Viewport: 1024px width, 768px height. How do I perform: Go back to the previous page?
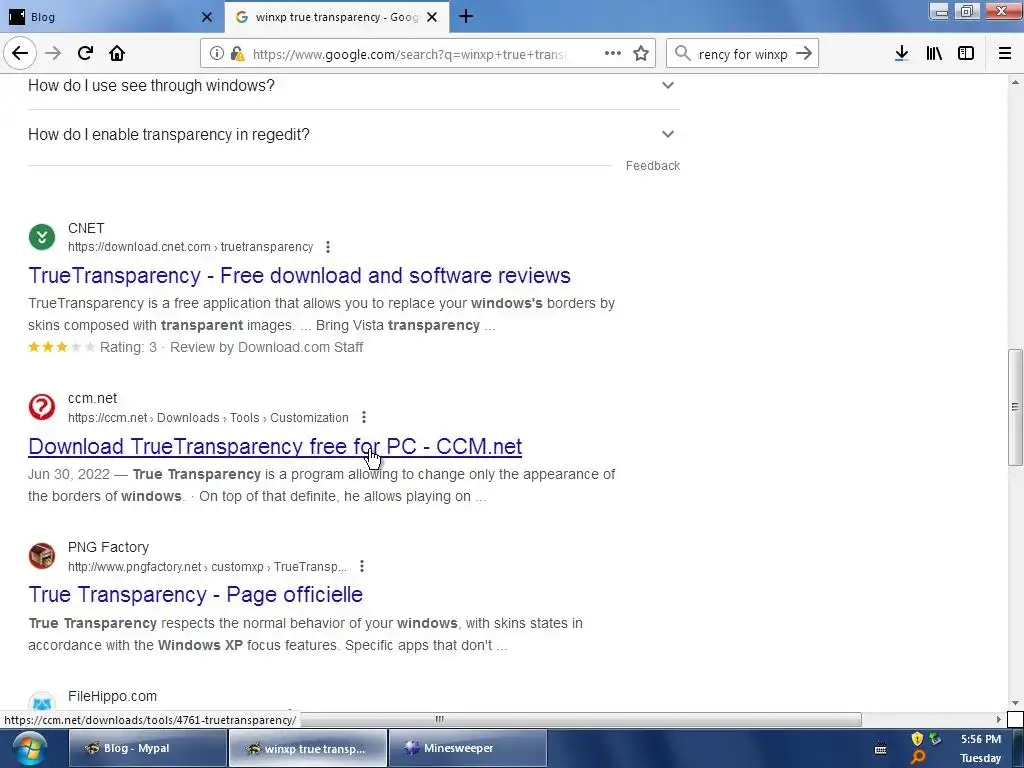click(x=20, y=54)
